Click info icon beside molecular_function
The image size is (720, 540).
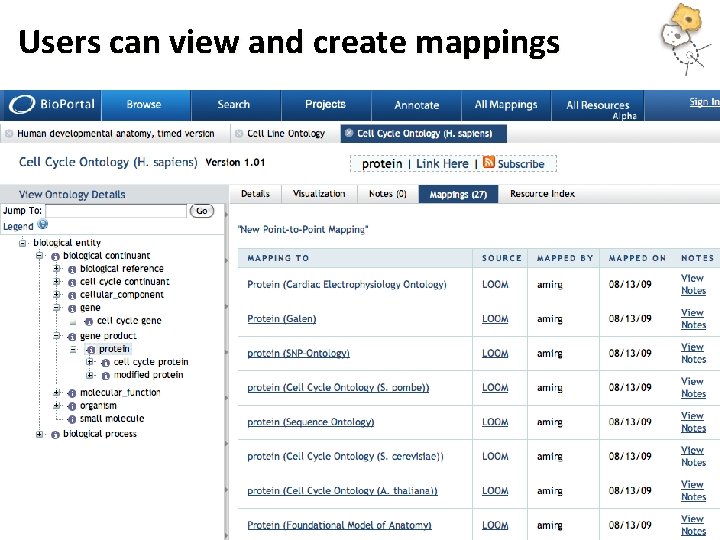[x=72, y=393]
